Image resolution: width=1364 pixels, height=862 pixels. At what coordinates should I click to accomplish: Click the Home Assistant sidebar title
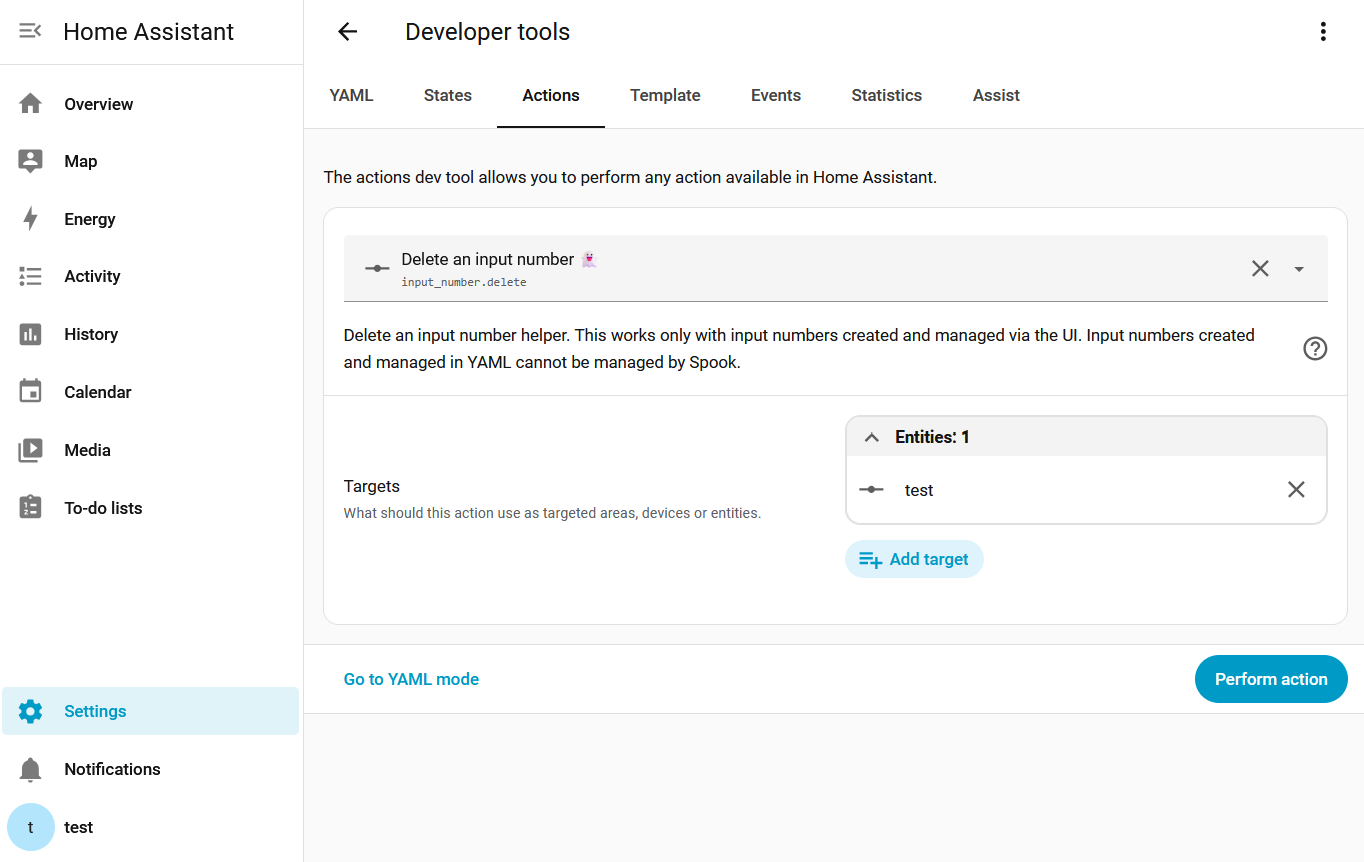tap(148, 32)
